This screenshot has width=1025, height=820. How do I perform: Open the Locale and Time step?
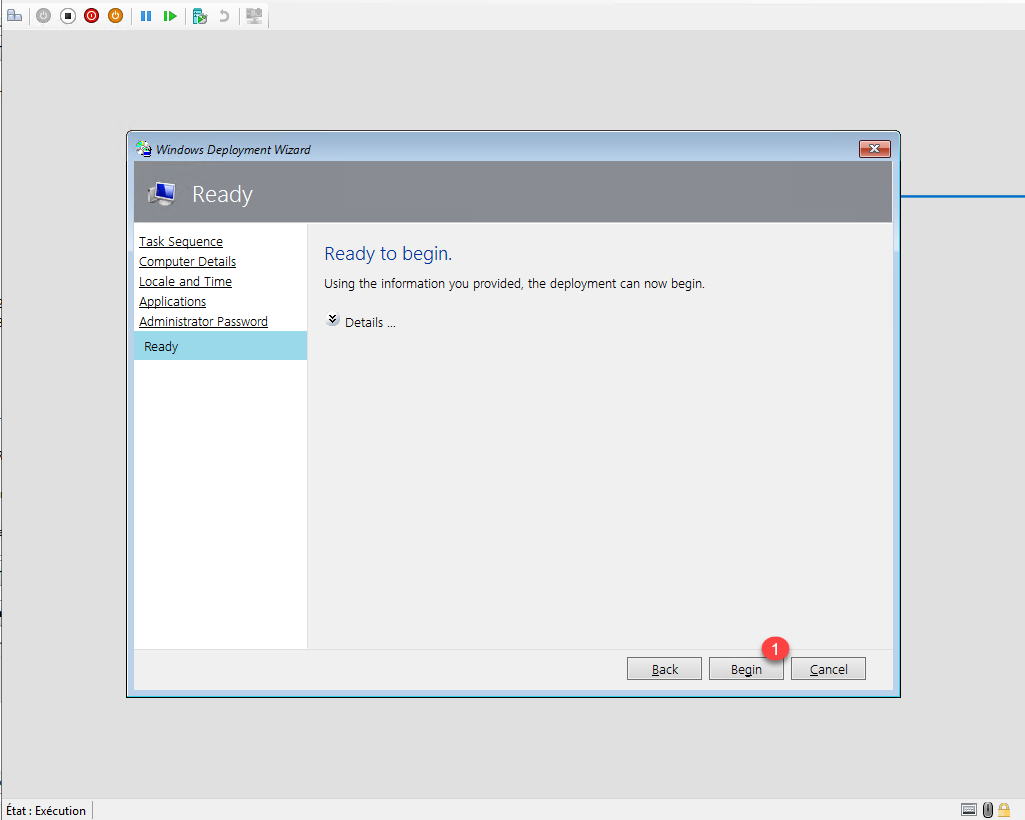coord(185,282)
